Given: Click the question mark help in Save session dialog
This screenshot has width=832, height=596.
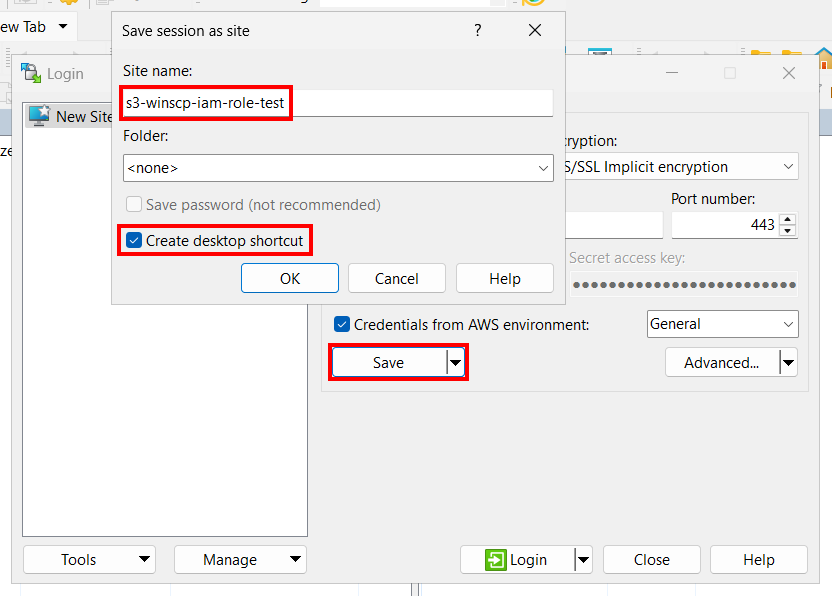Looking at the screenshot, I should 478,30.
